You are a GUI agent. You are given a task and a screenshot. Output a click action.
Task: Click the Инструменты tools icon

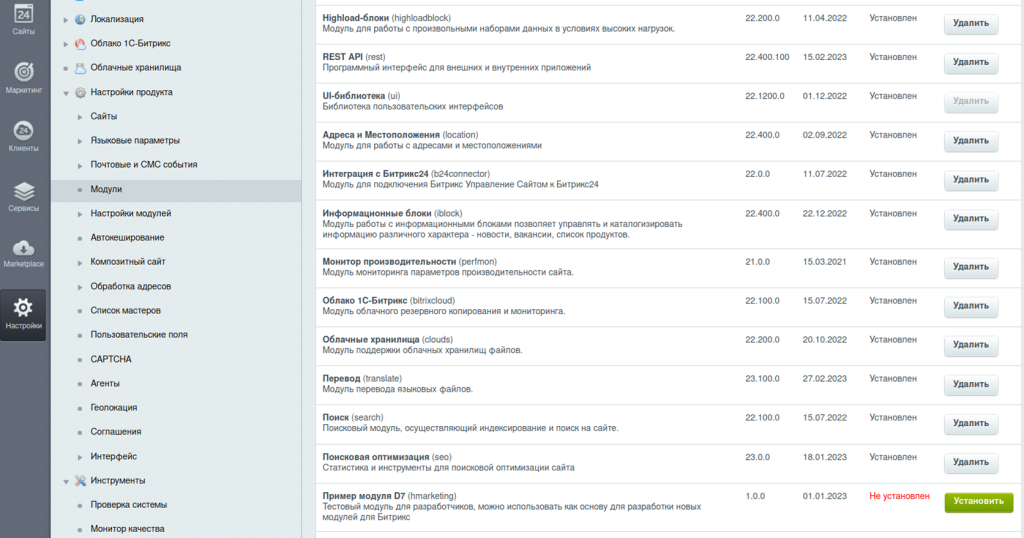[x=80, y=481]
